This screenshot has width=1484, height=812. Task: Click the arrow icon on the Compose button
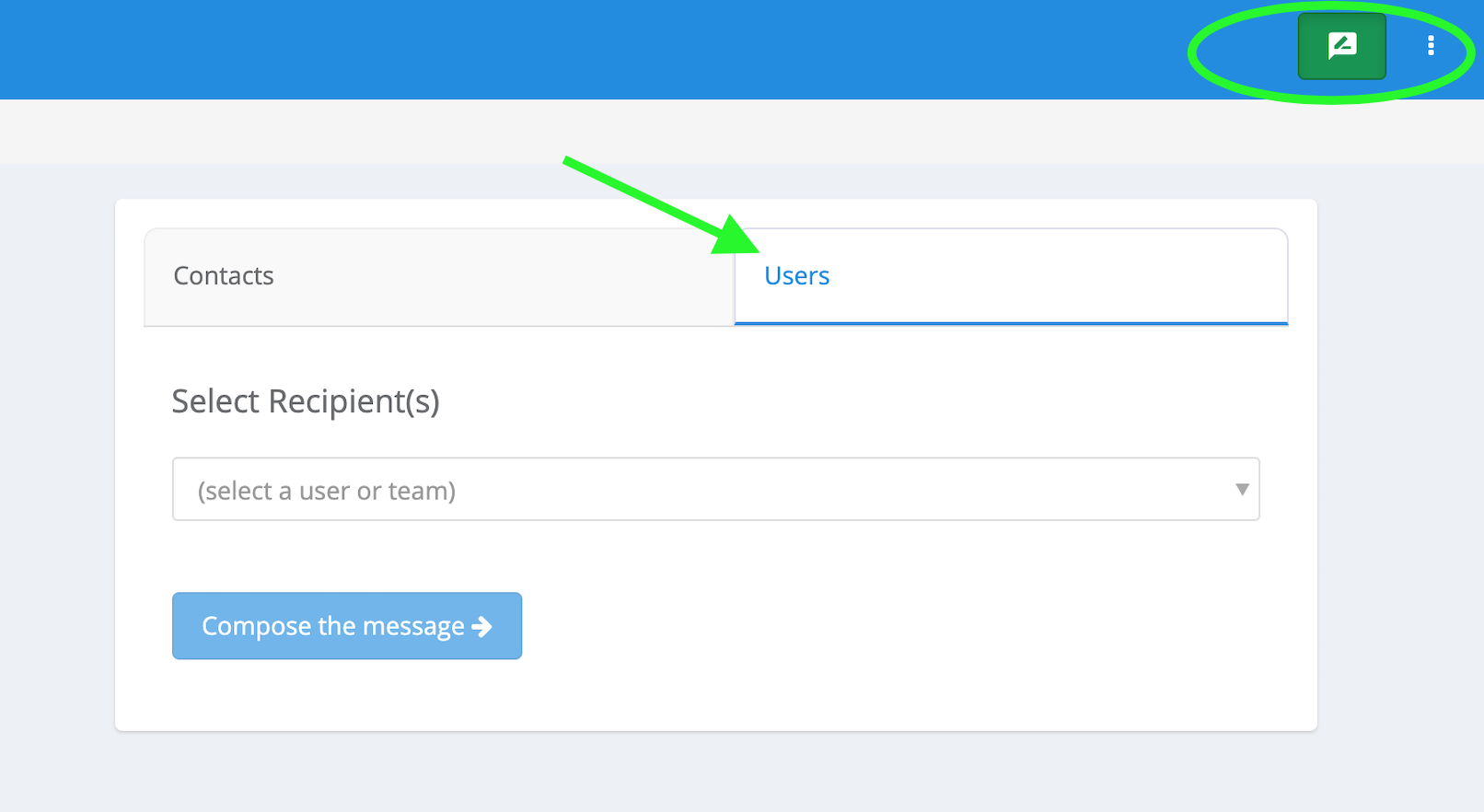pos(481,627)
